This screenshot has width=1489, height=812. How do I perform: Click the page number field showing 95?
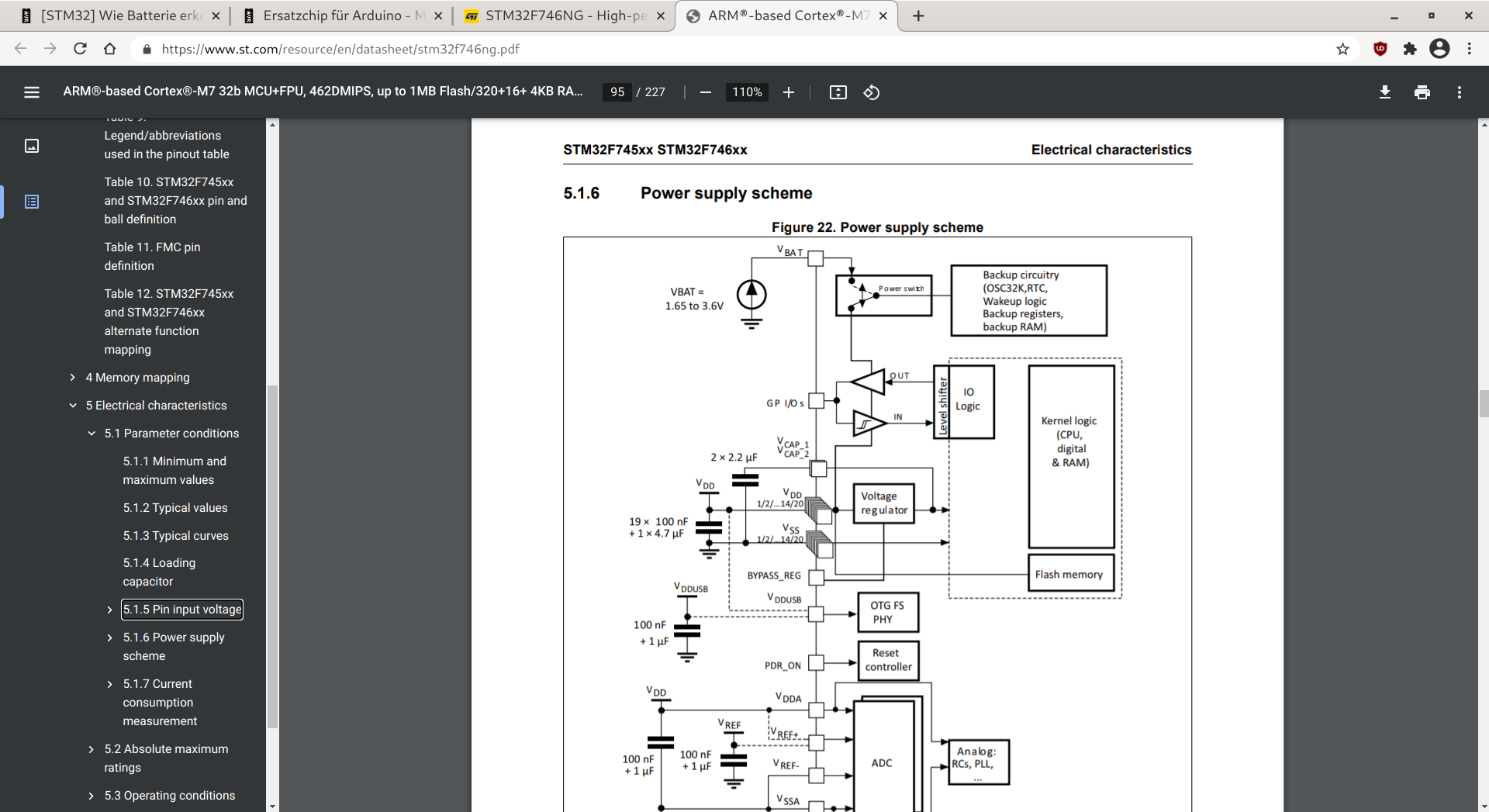click(x=617, y=92)
